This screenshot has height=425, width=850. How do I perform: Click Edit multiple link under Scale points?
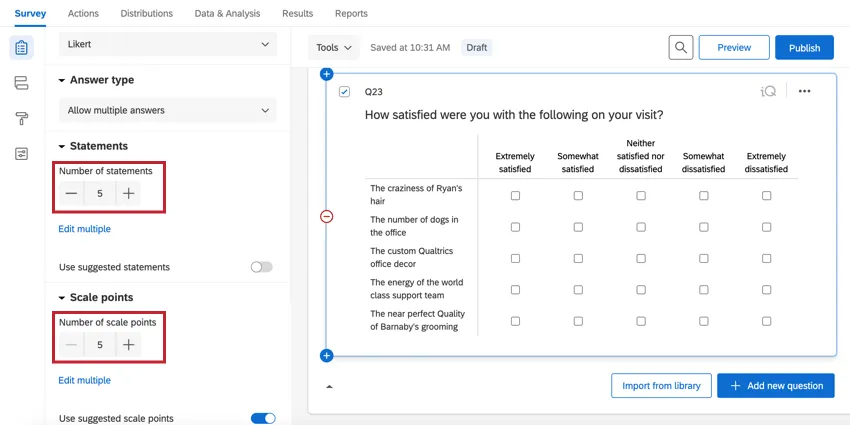click(84, 380)
